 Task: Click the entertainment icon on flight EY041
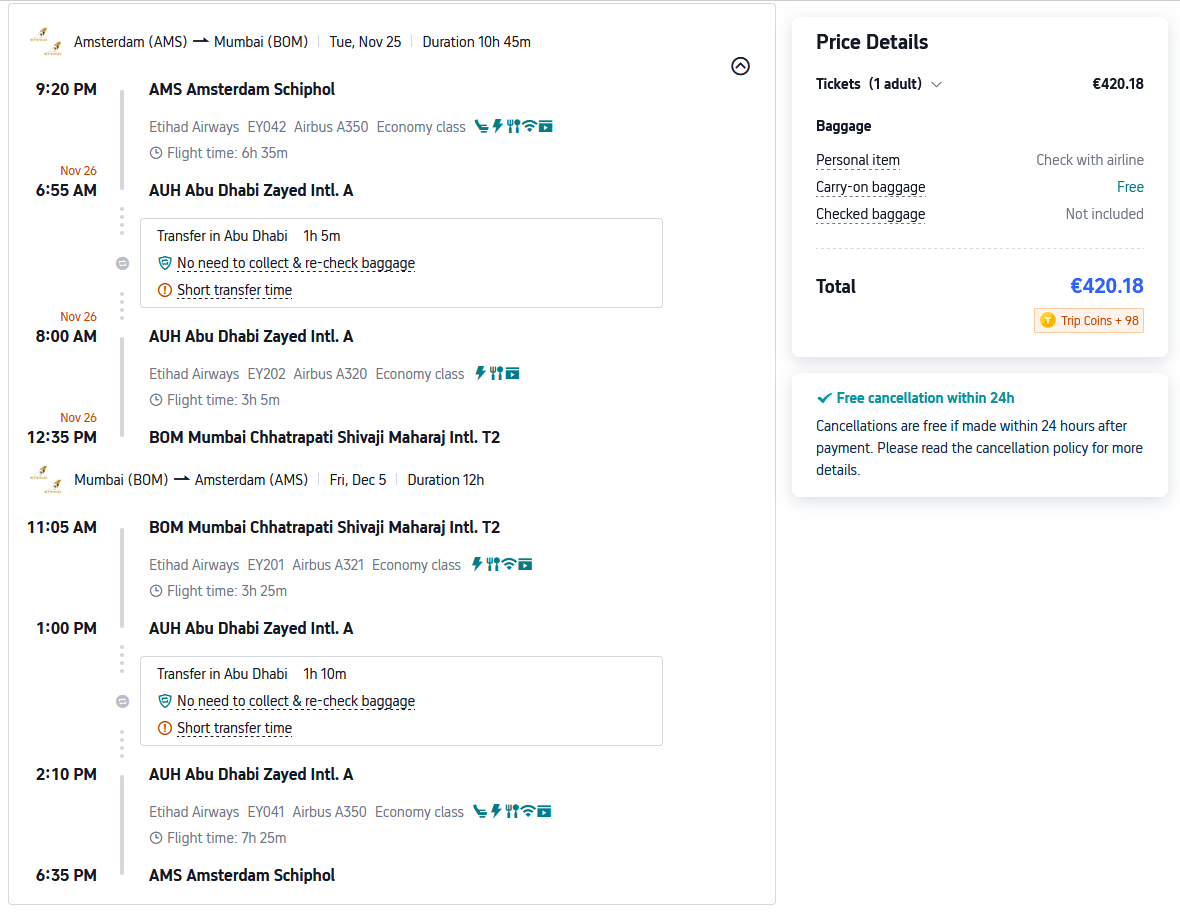tap(544, 812)
